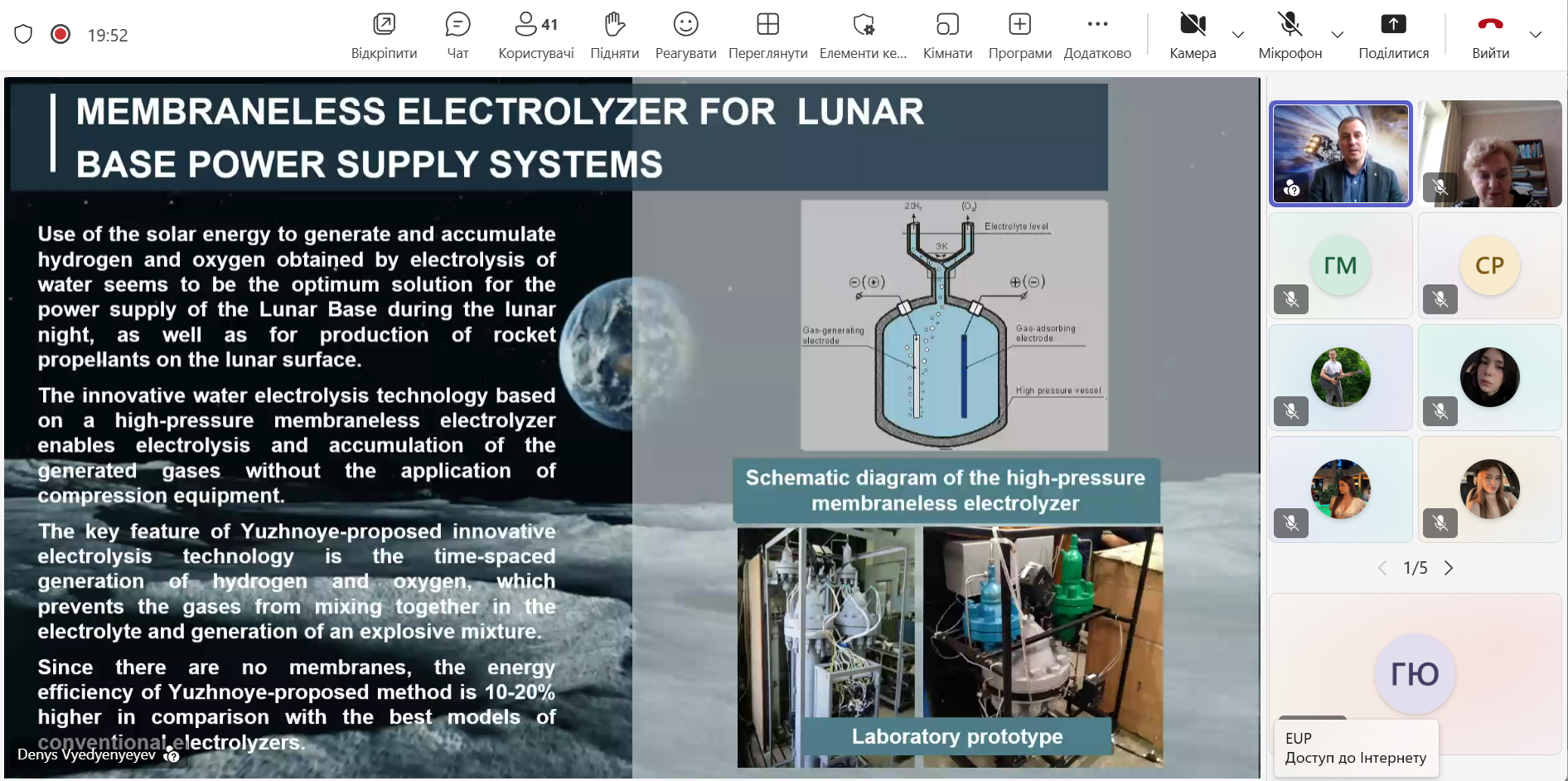Leave the meeting with Вийти
This screenshot has height=781, width=1568.
coord(1490,35)
